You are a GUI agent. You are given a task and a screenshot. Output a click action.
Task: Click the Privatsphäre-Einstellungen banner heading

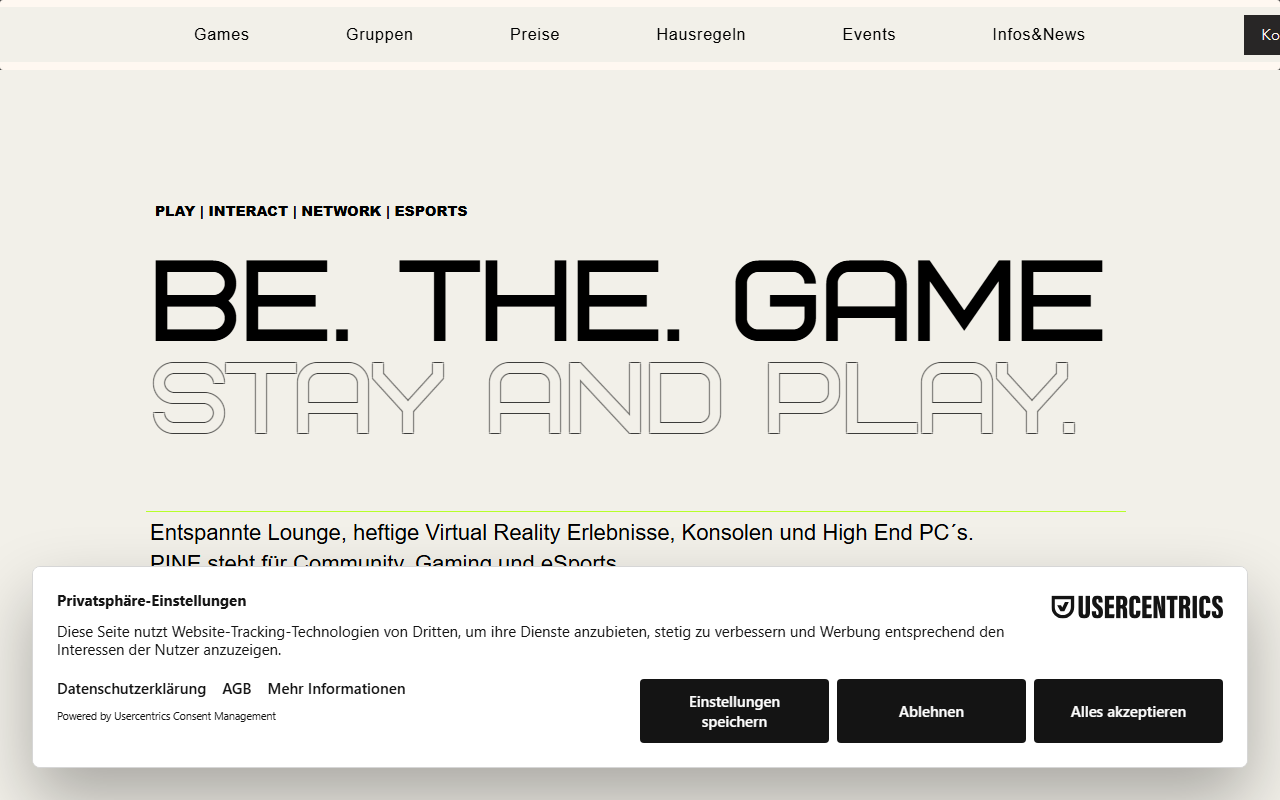[x=151, y=601]
